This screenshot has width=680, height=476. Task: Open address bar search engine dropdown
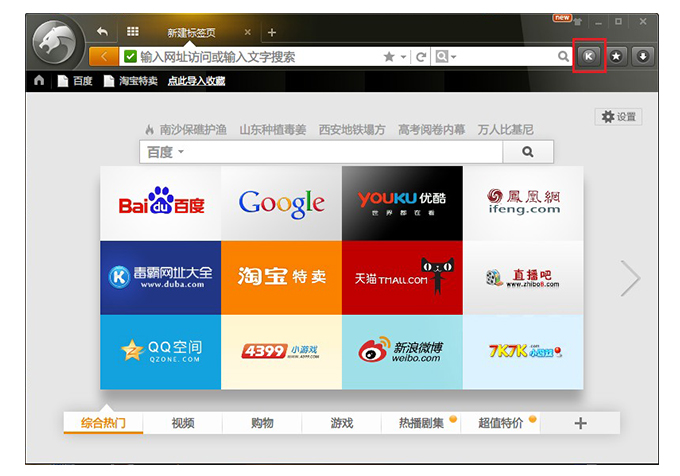click(x=446, y=57)
